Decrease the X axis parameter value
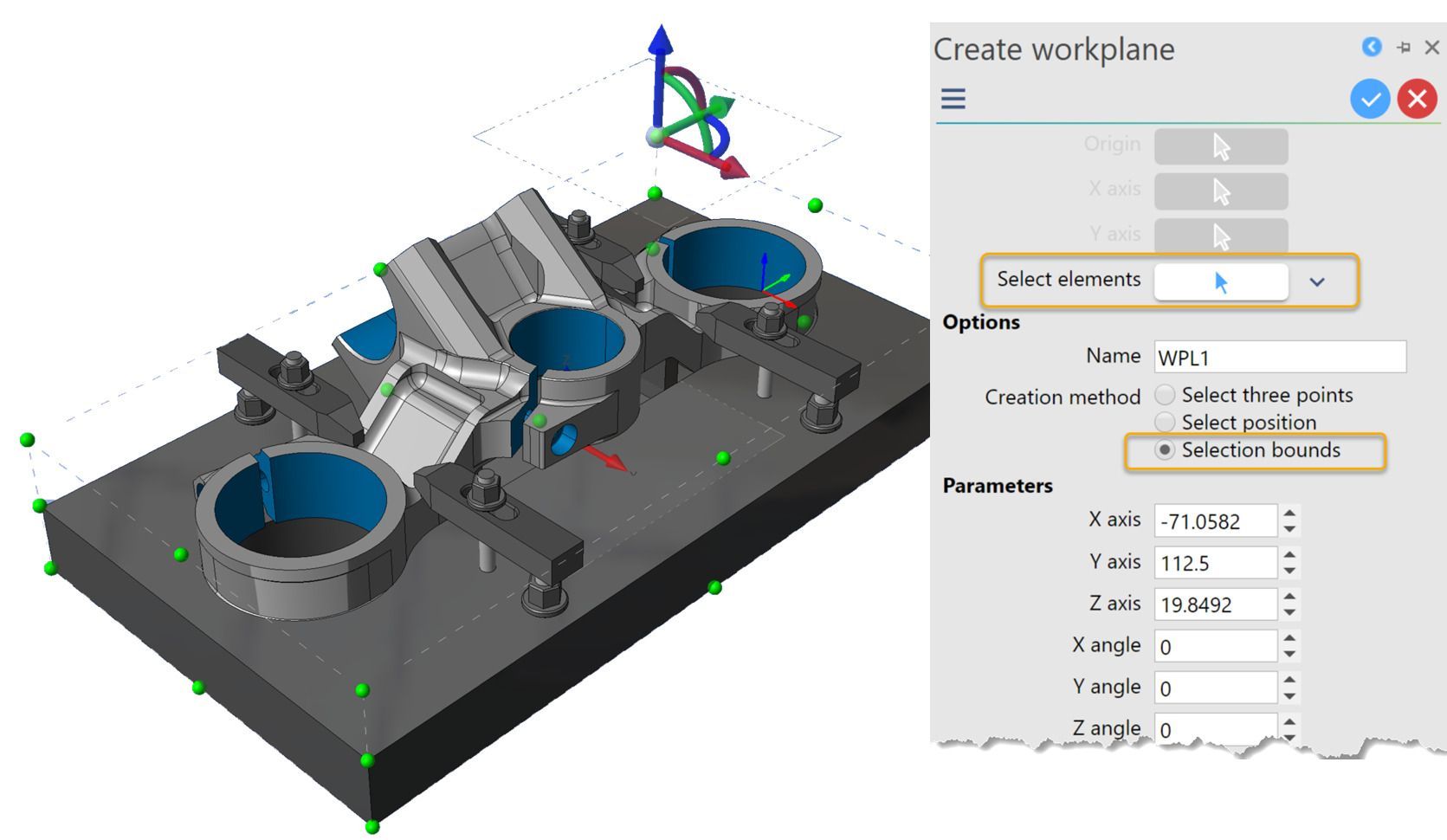The width and height of the screenshot is (1447, 840). click(x=1290, y=529)
